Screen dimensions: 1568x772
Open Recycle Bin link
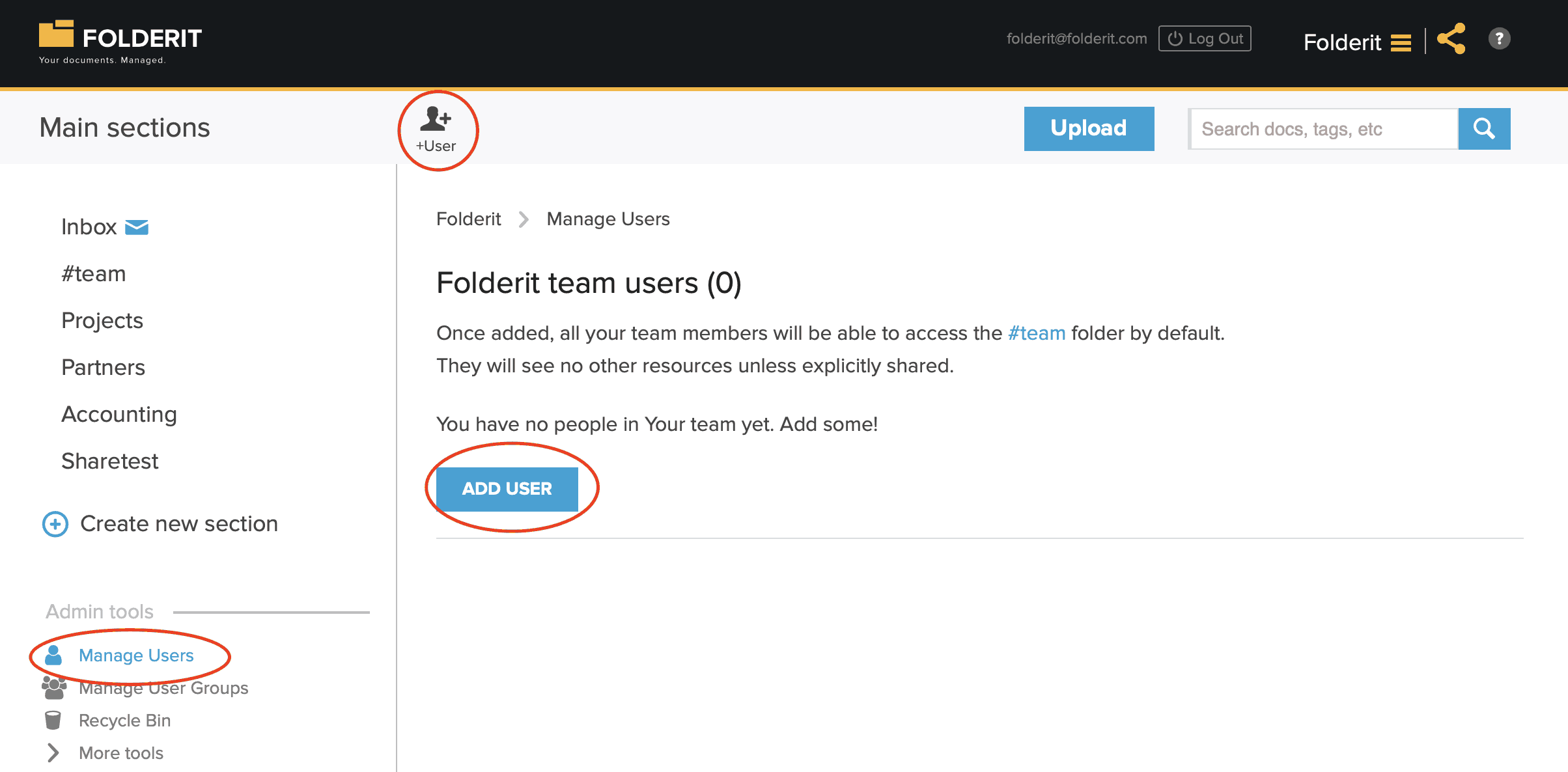pyautogui.click(x=124, y=721)
